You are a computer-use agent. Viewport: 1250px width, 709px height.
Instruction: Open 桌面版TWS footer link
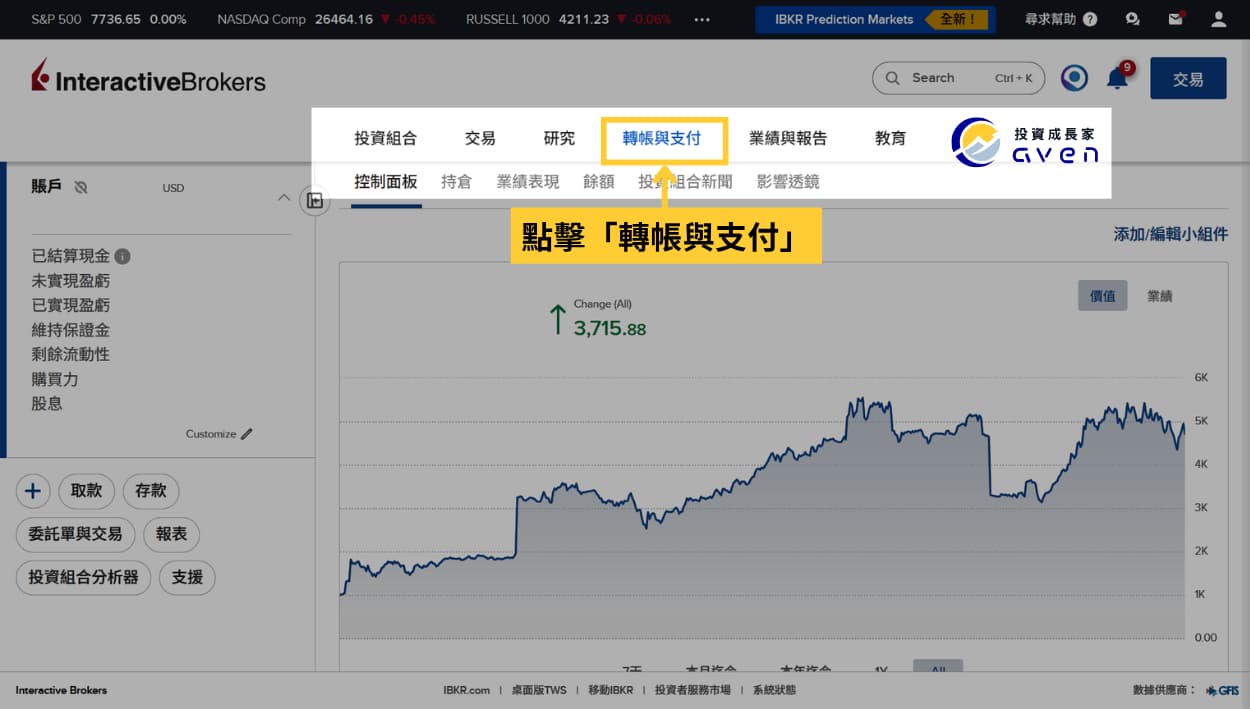point(539,690)
